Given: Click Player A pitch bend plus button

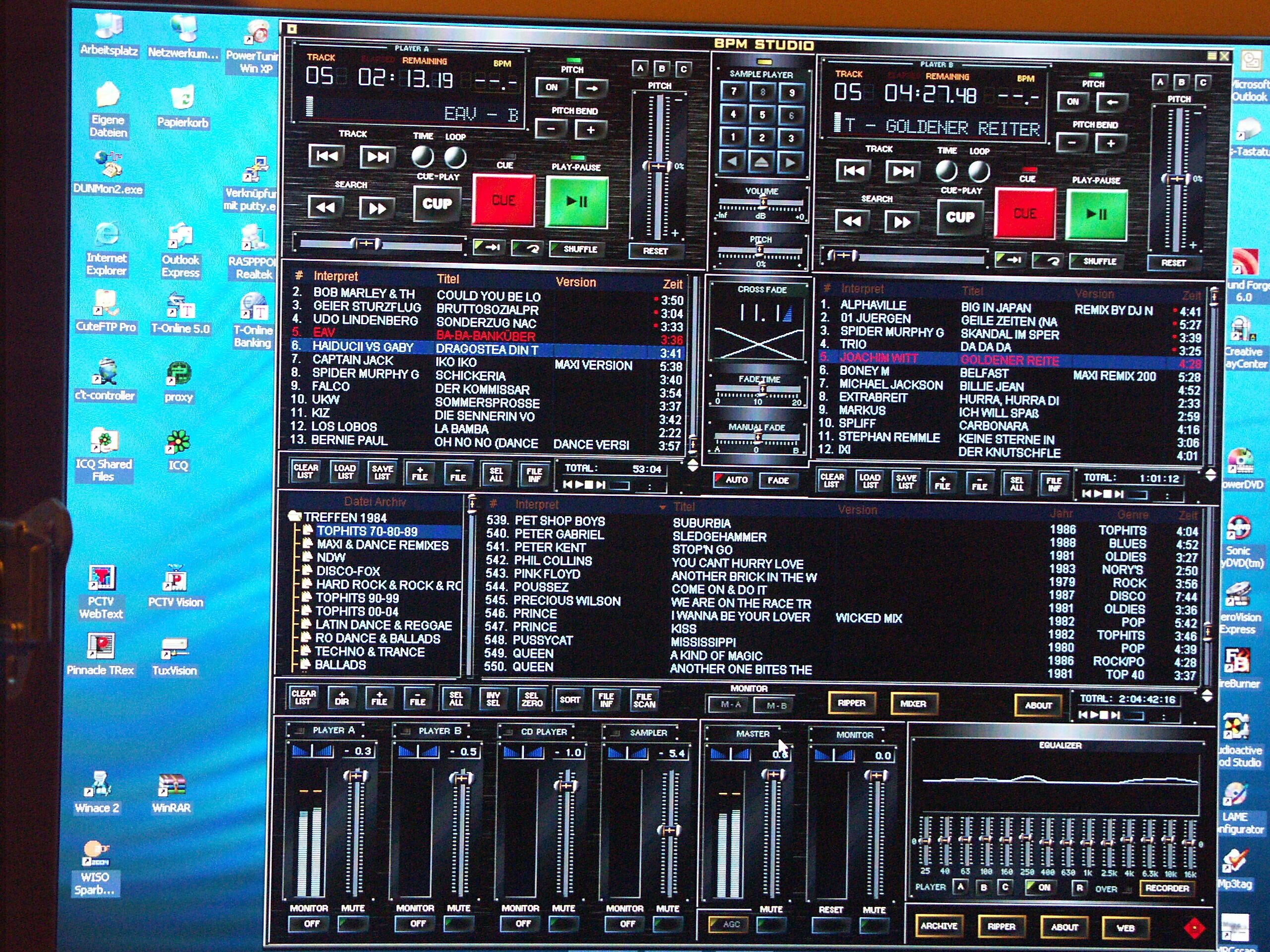Looking at the screenshot, I should click(590, 130).
